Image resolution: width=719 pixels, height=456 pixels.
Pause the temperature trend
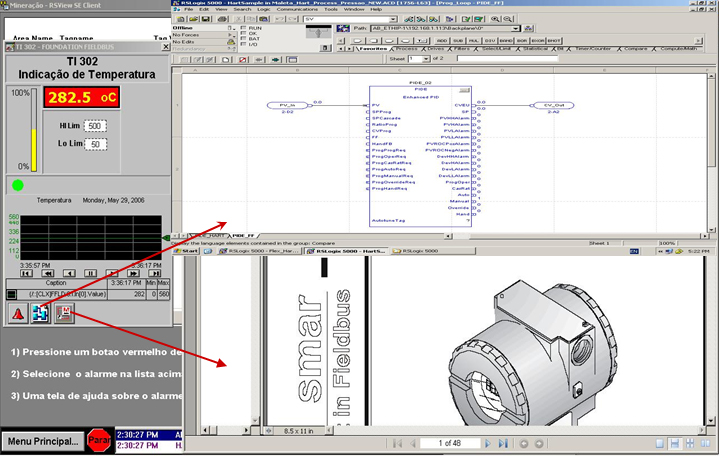[x=90, y=273]
